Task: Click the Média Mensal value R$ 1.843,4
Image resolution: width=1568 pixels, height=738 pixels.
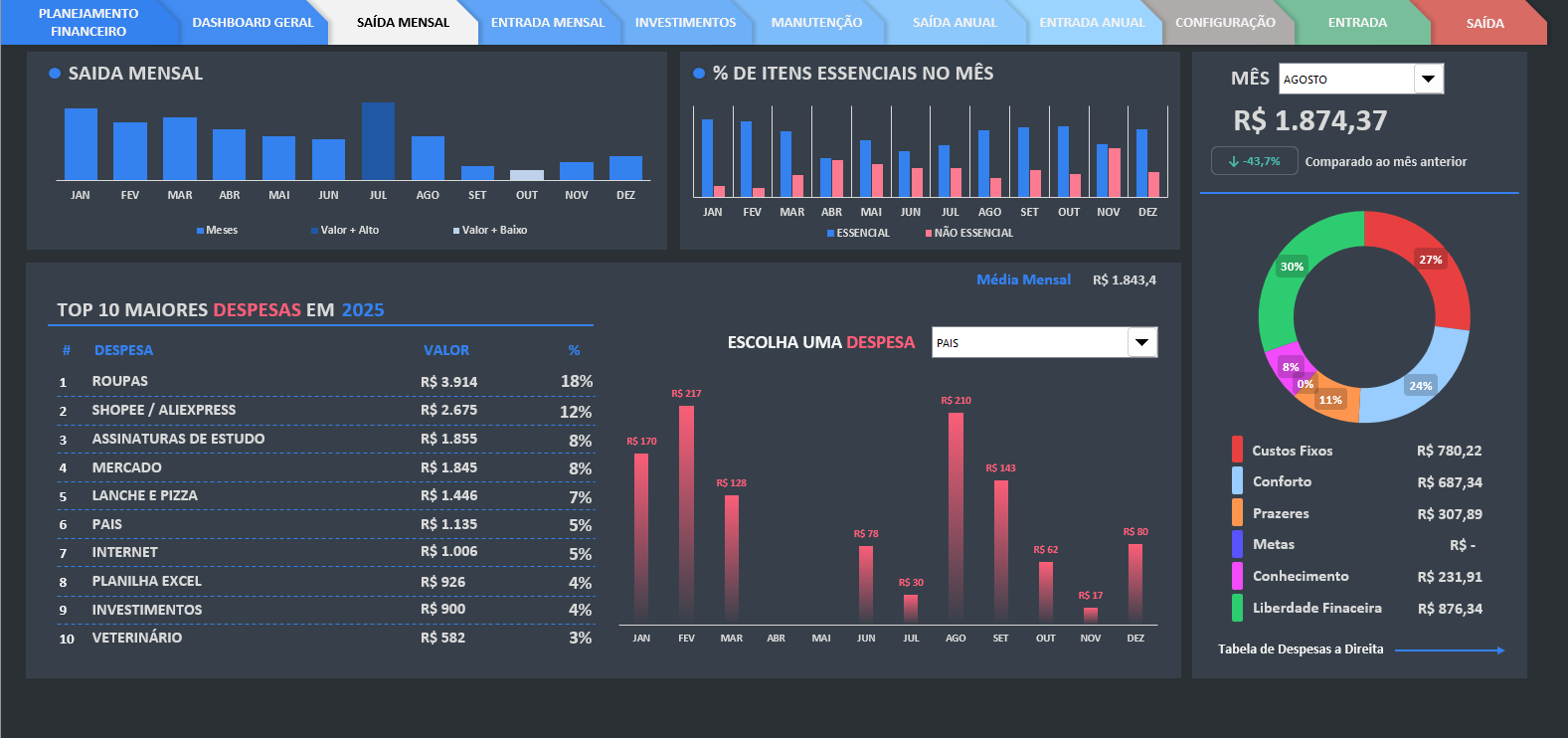Action: tap(1125, 280)
